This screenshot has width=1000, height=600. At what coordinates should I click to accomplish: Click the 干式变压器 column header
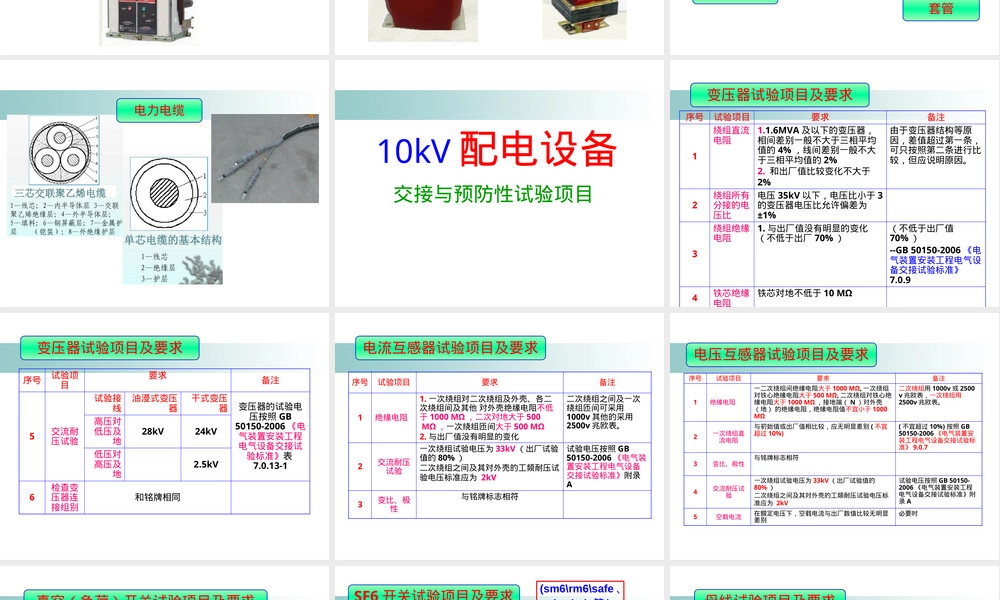(206, 403)
